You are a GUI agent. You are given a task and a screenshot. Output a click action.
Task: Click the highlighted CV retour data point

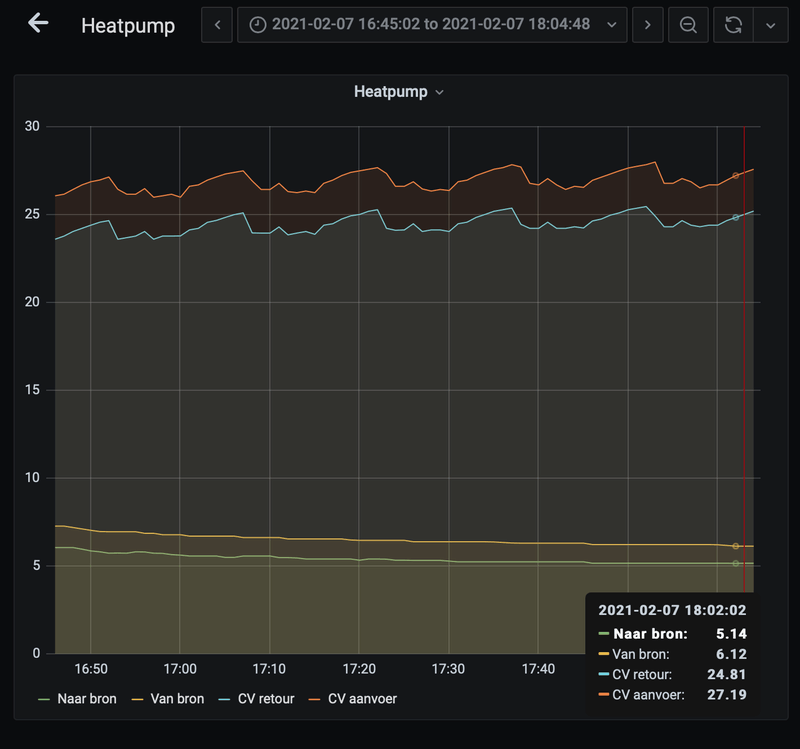[x=736, y=217]
